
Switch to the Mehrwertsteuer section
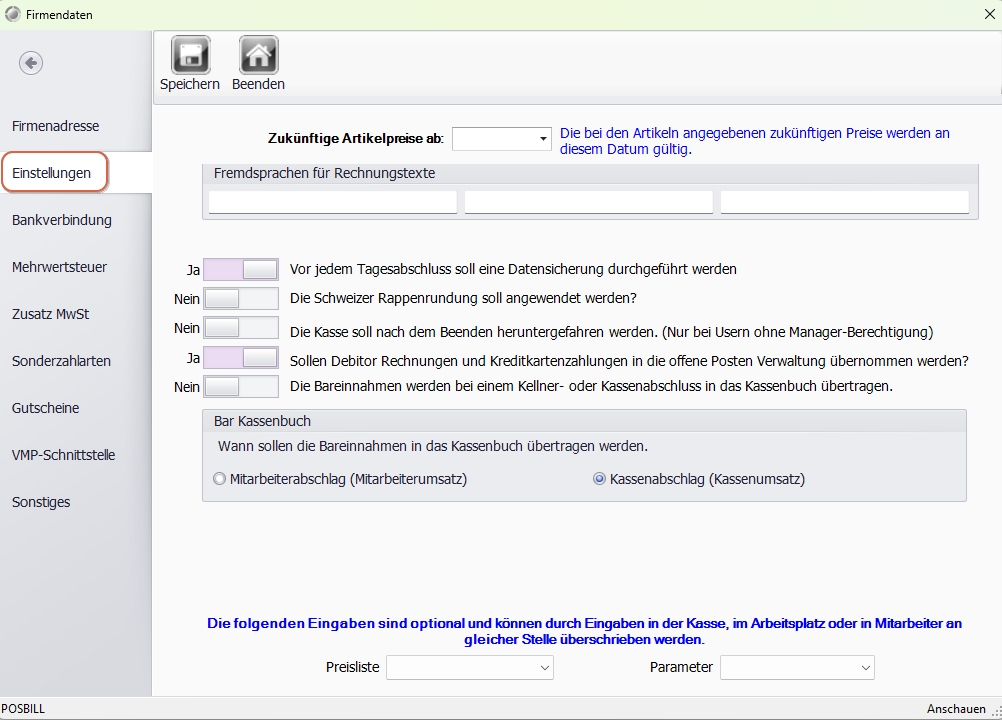pos(59,267)
